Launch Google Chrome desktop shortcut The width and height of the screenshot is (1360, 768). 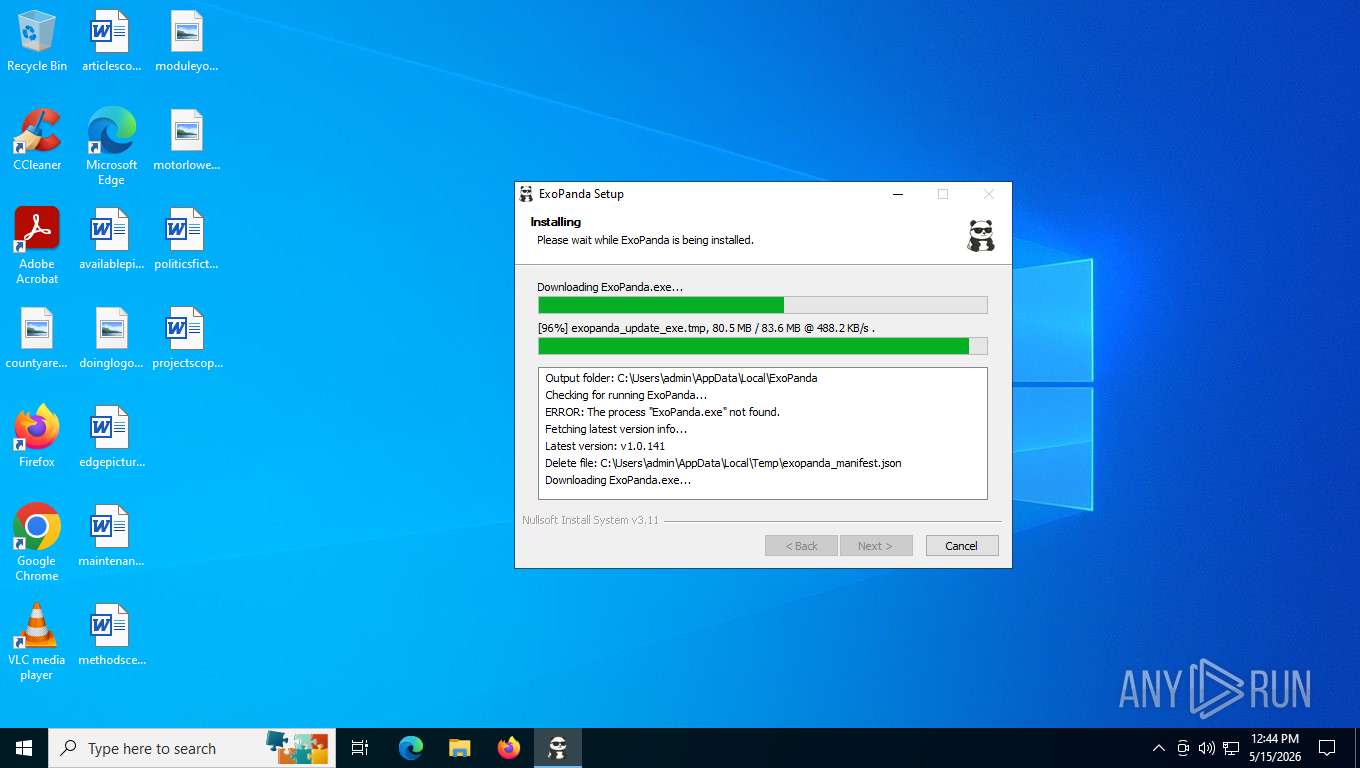coord(37,543)
